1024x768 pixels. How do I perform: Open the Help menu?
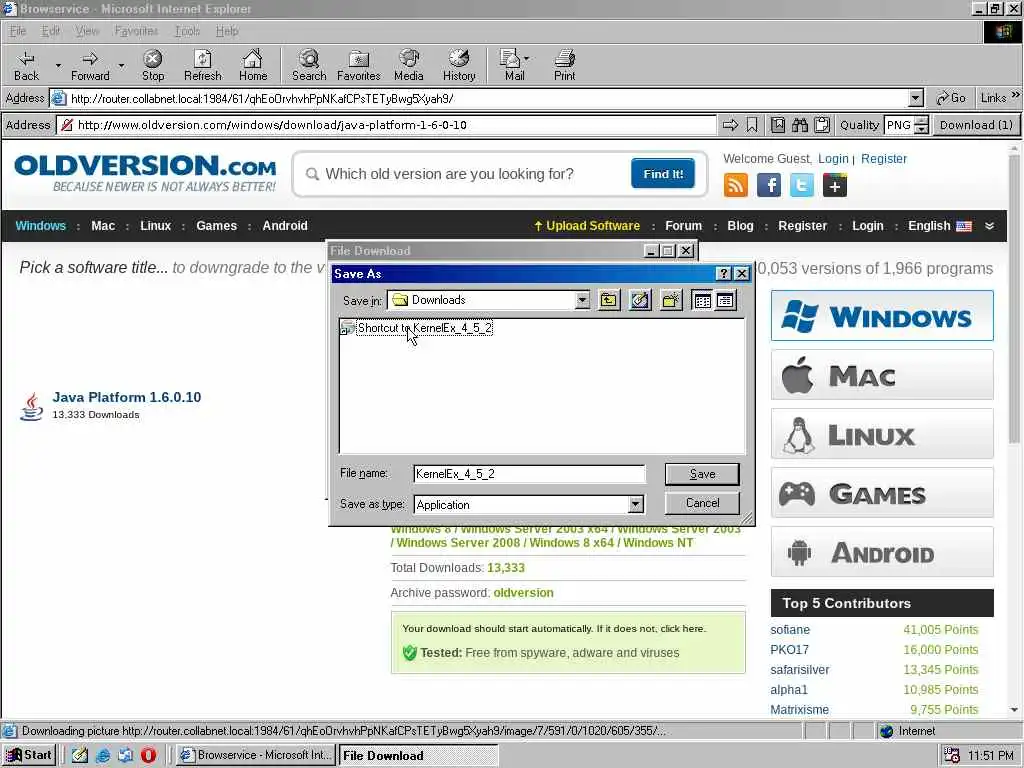227,31
